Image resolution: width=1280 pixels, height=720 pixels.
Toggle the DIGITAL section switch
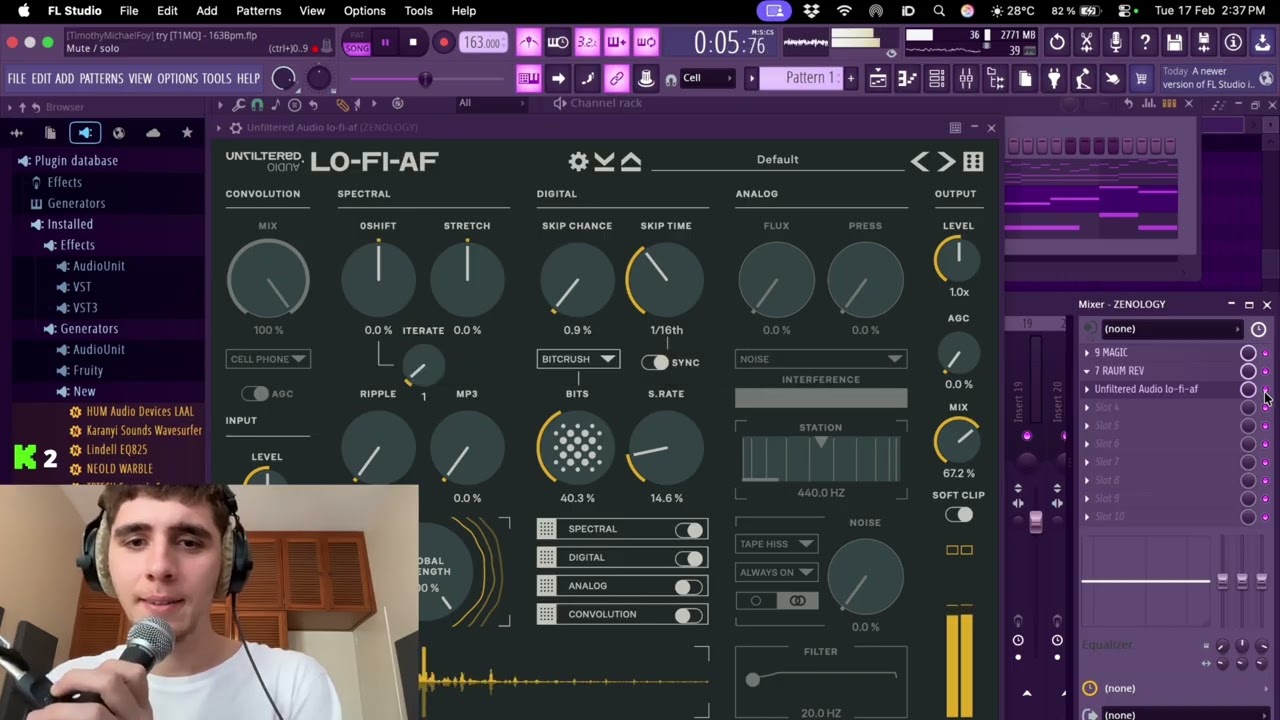click(689, 557)
